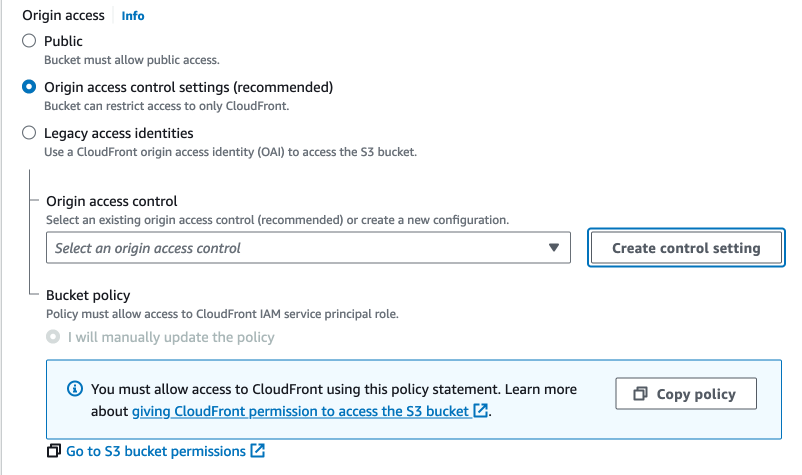Click the info circle icon in the blue alert

74,388
